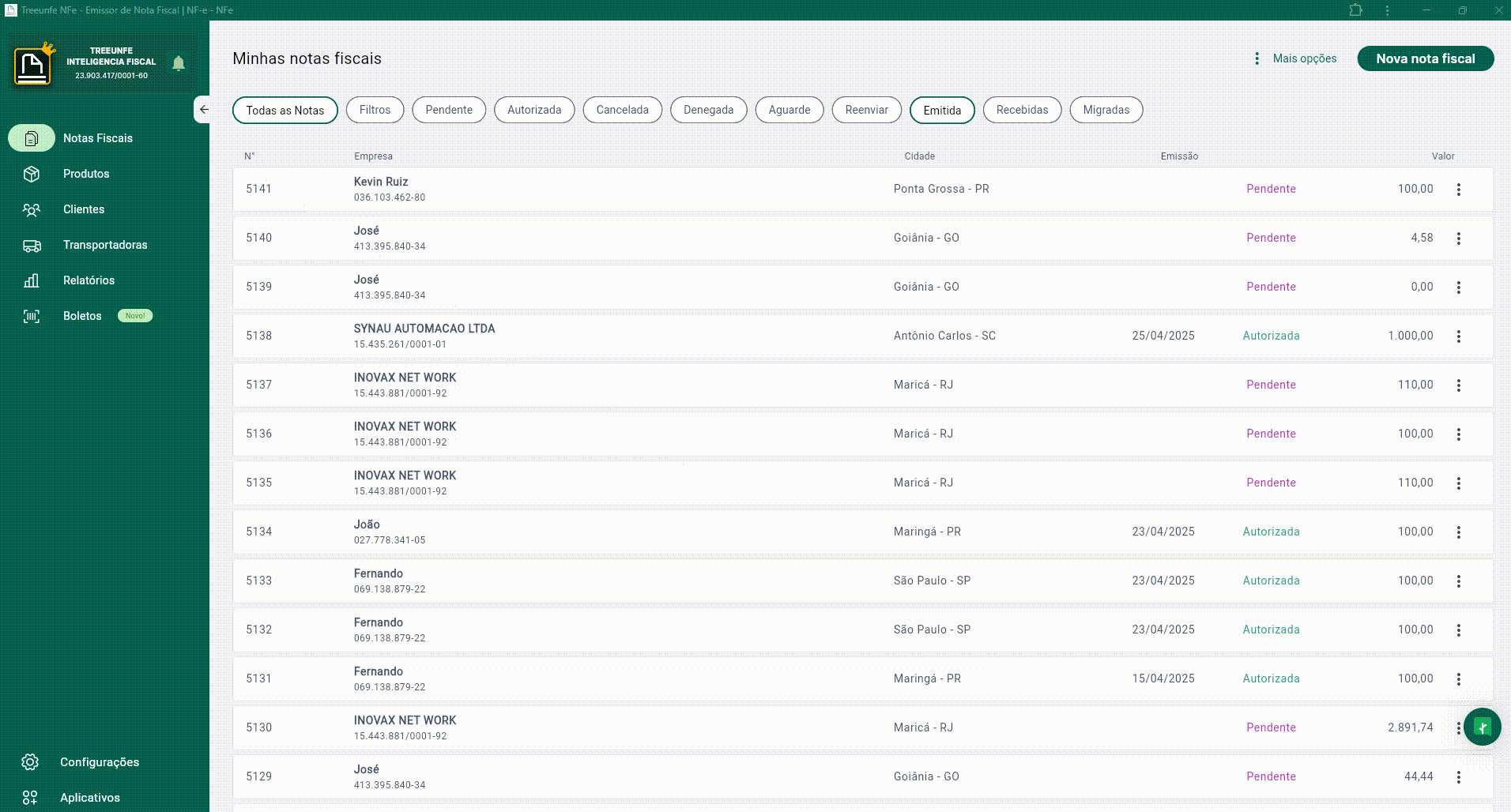The height and width of the screenshot is (812, 1511).
Task: Open actions menu for note 5141
Action: tap(1458, 190)
